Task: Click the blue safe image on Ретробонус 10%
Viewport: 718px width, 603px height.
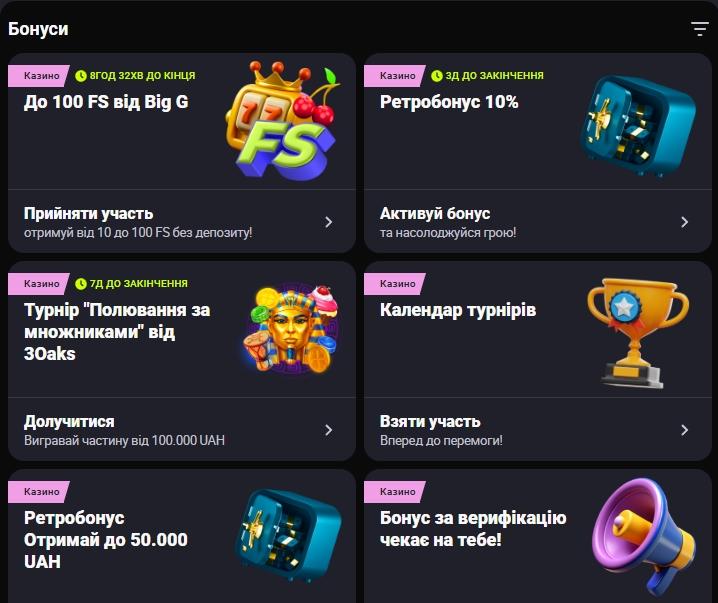Action: (638, 127)
